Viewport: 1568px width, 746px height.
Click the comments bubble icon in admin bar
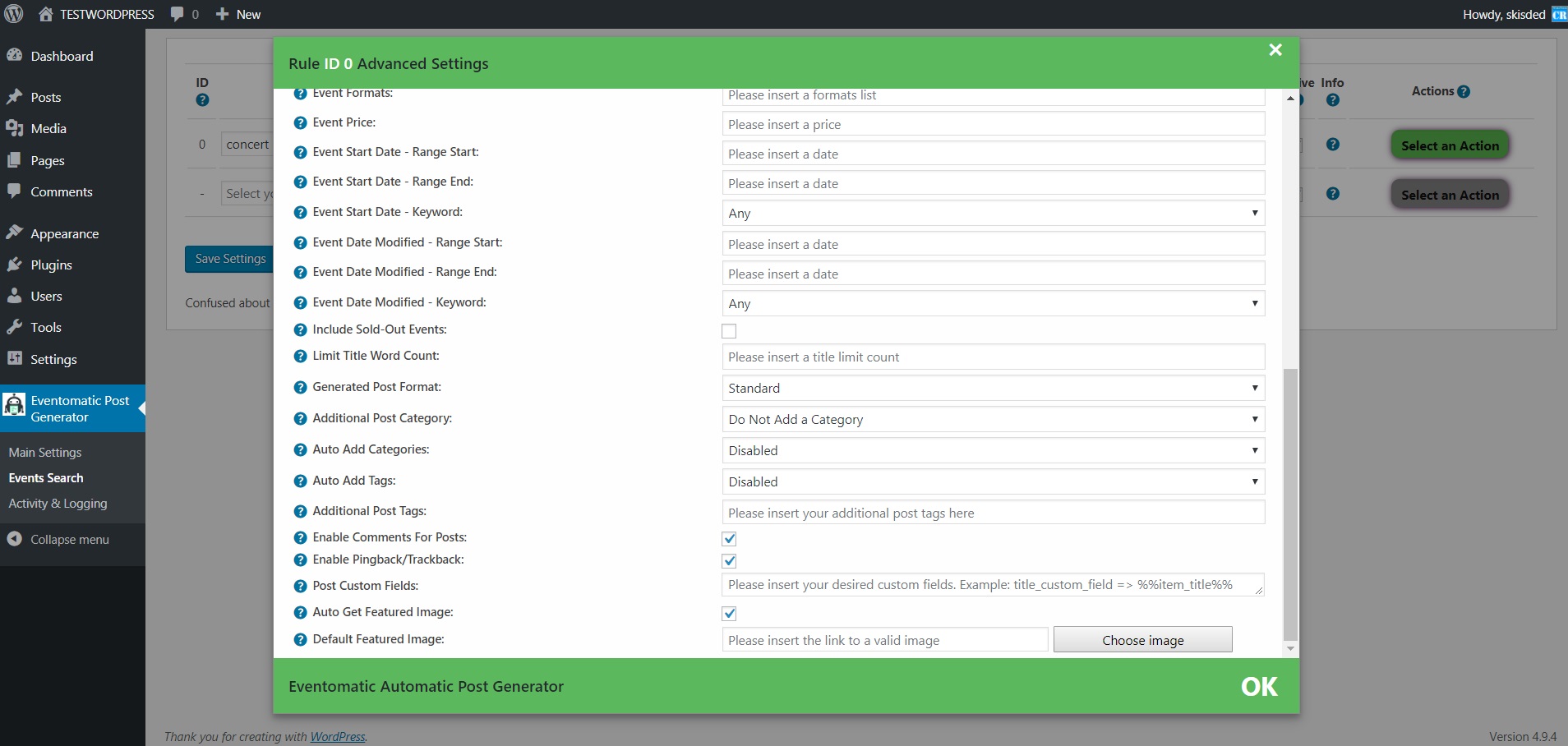coord(177,14)
